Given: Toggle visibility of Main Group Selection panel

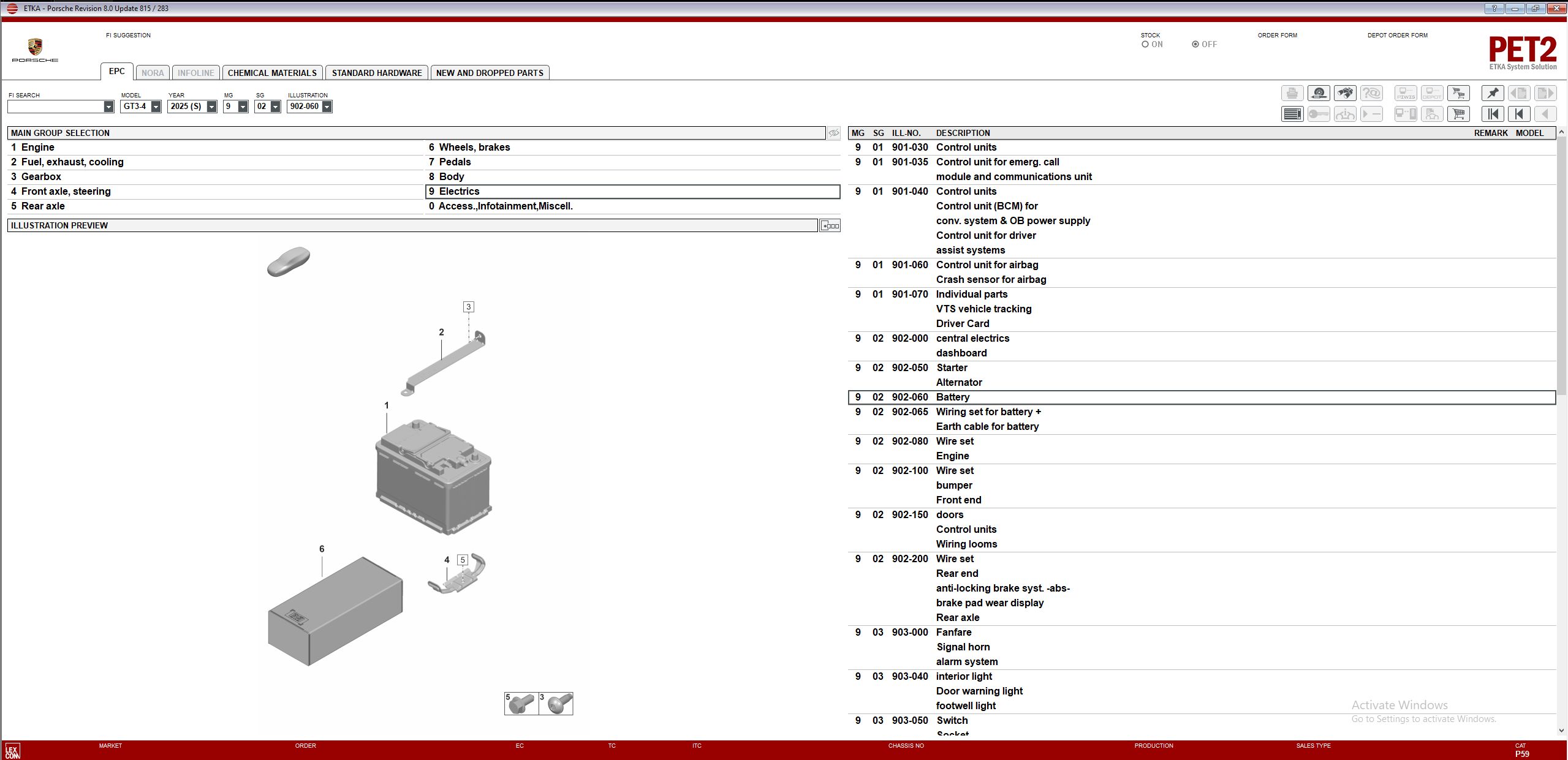Looking at the screenshot, I should (834, 132).
